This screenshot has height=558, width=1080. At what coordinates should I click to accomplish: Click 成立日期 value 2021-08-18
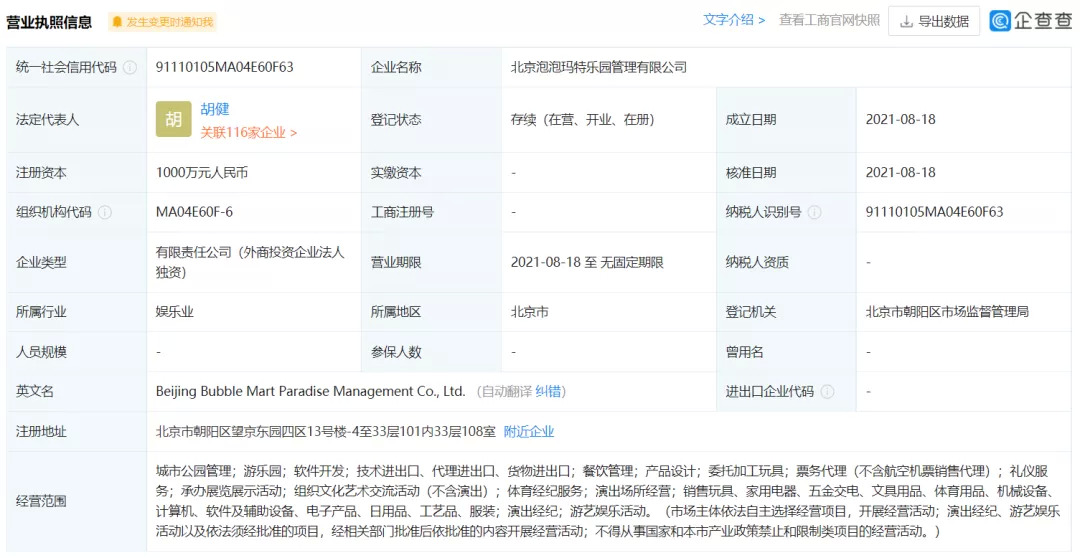pos(901,119)
